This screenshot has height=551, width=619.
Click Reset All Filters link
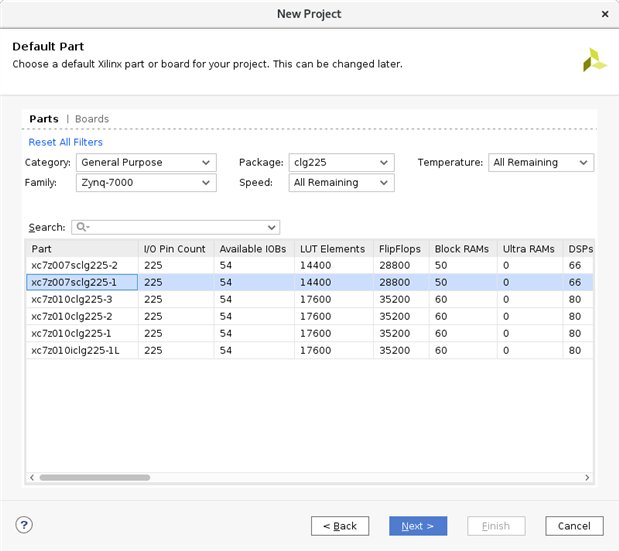66,142
